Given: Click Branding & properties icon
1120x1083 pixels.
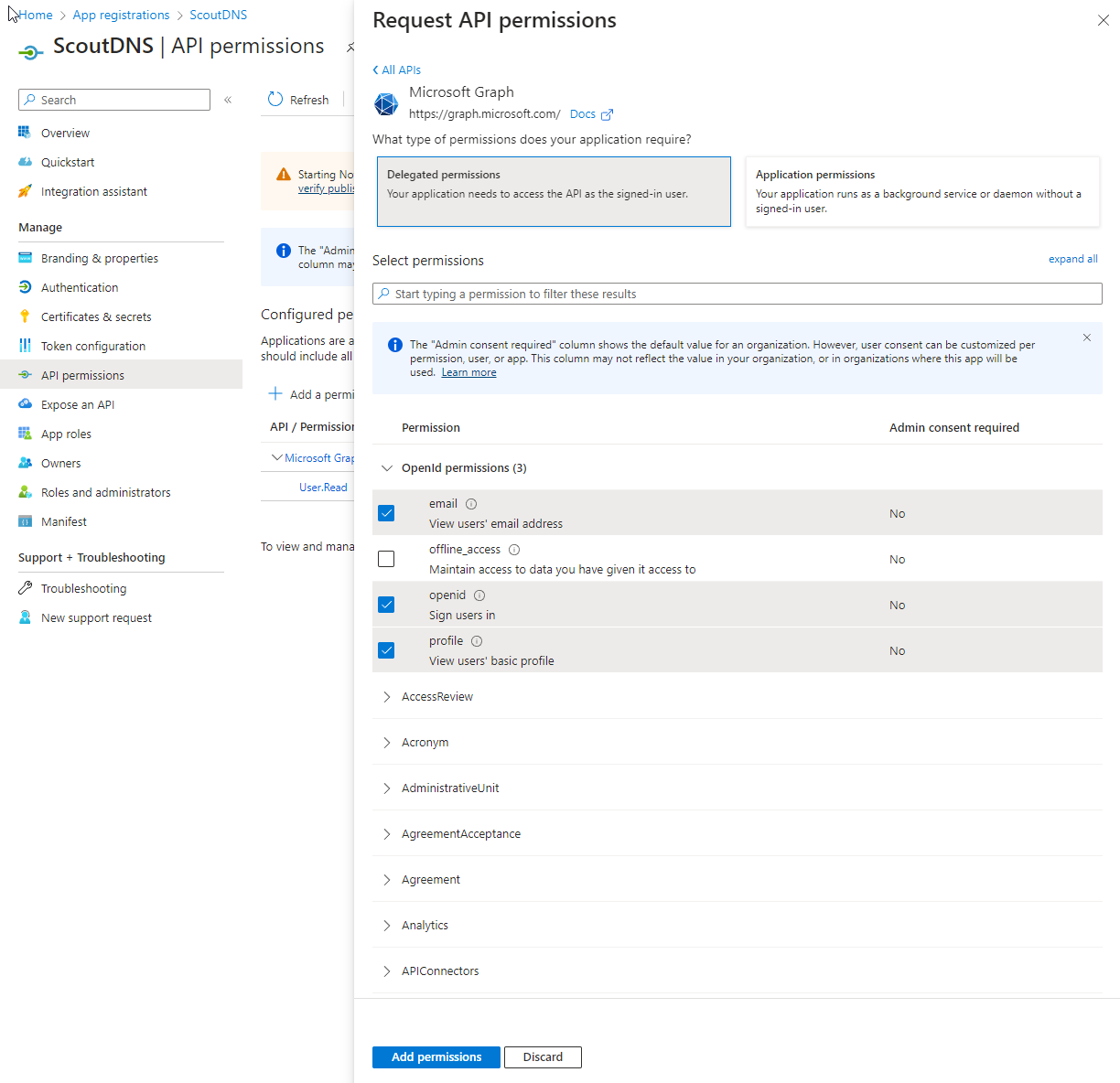Looking at the screenshot, I should click(25, 258).
